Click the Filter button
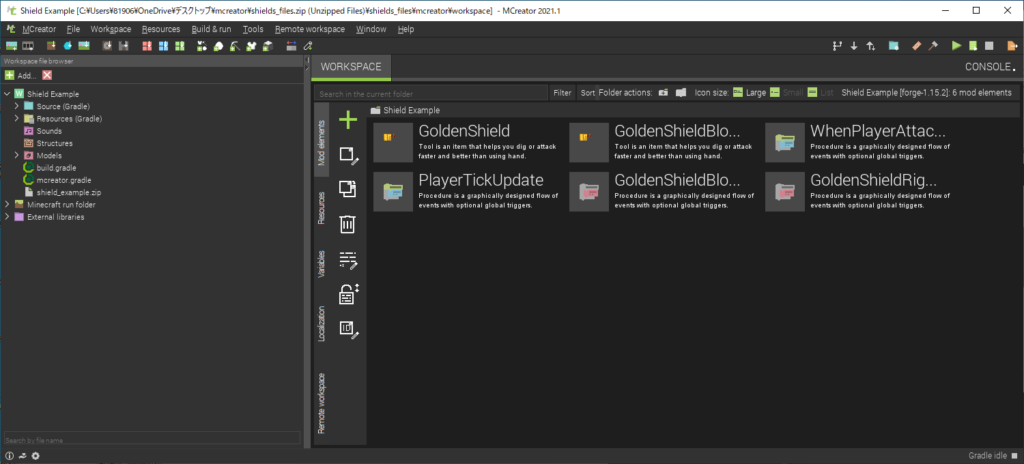The width and height of the screenshot is (1024, 464). [x=562, y=93]
